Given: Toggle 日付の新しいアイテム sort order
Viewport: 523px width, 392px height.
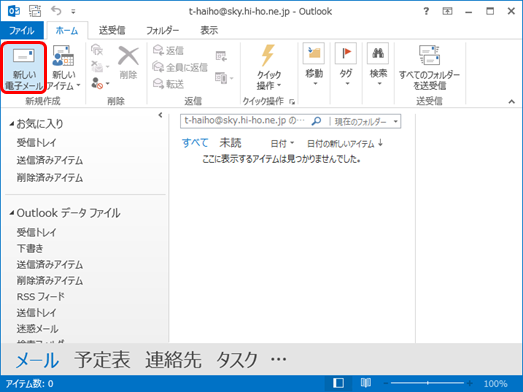Looking at the screenshot, I should (345, 144).
